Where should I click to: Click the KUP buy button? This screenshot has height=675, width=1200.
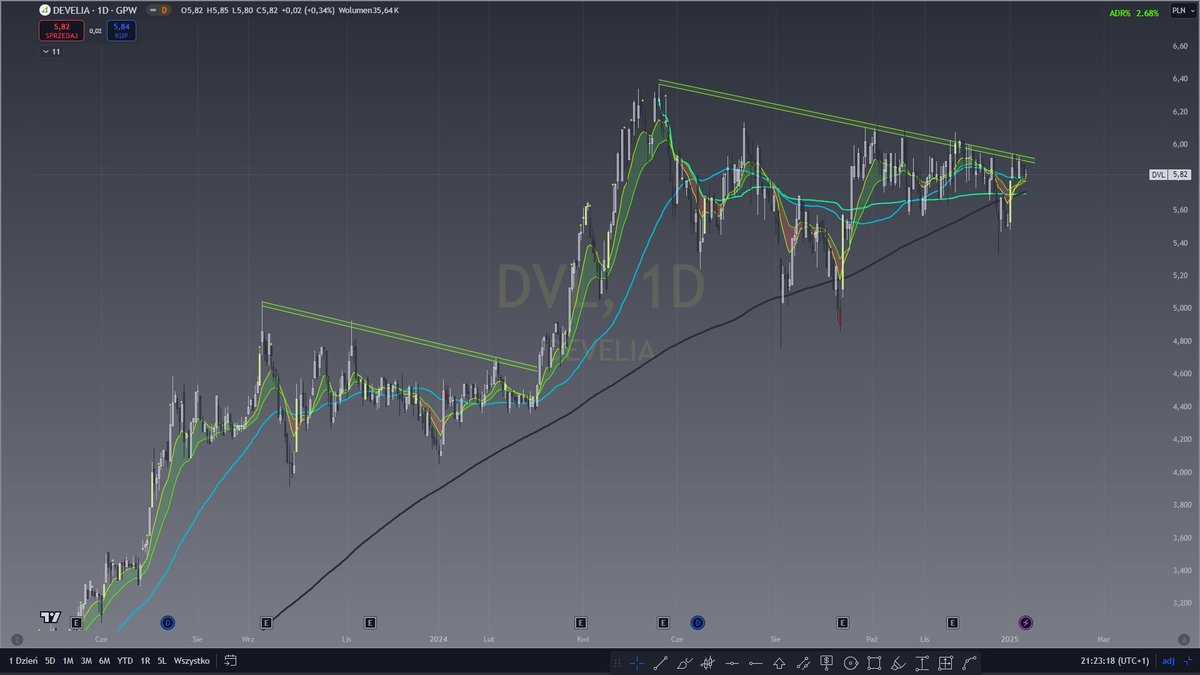[x=120, y=31]
